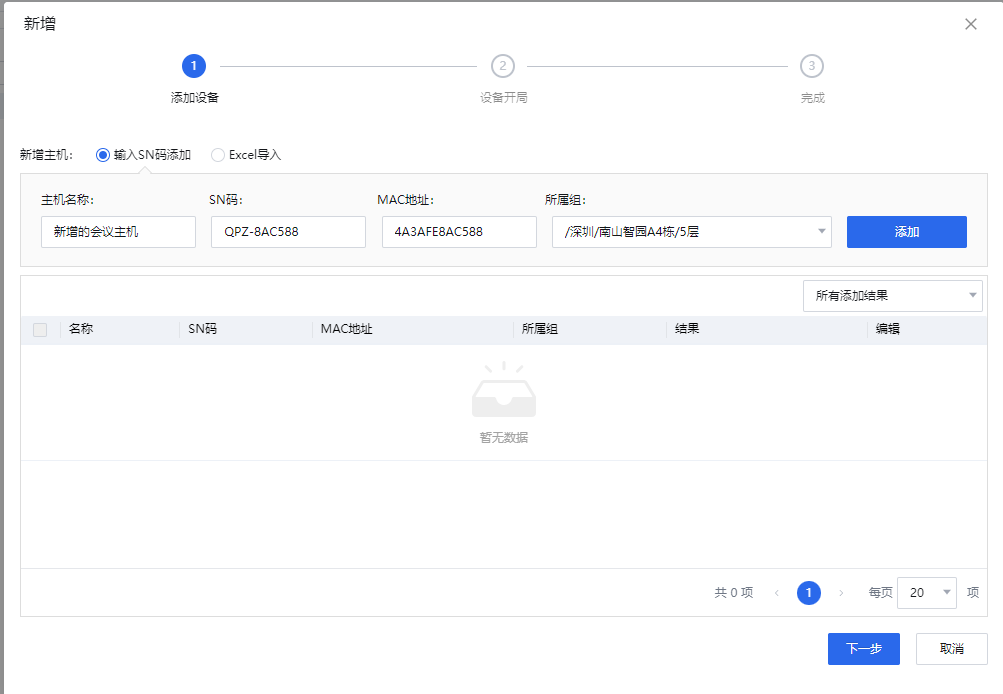Select Excel导入 radio option
The width and height of the screenshot is (1003, 694).
coord(218,155)
